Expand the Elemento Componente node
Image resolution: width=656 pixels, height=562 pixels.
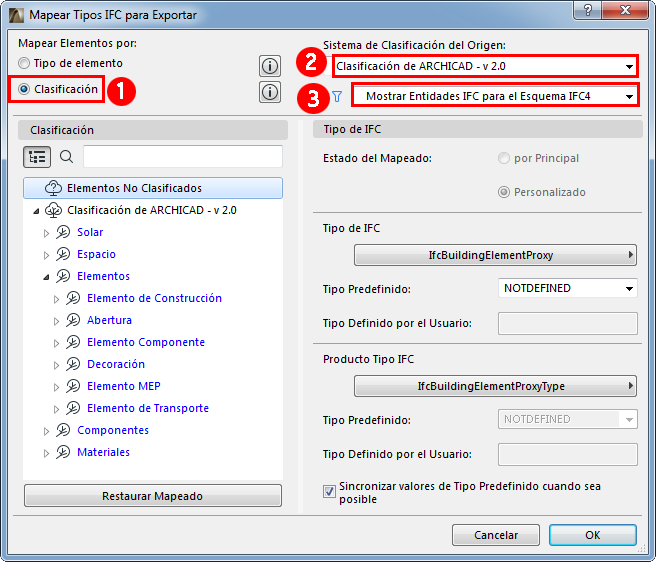click(x=56, y=343)
